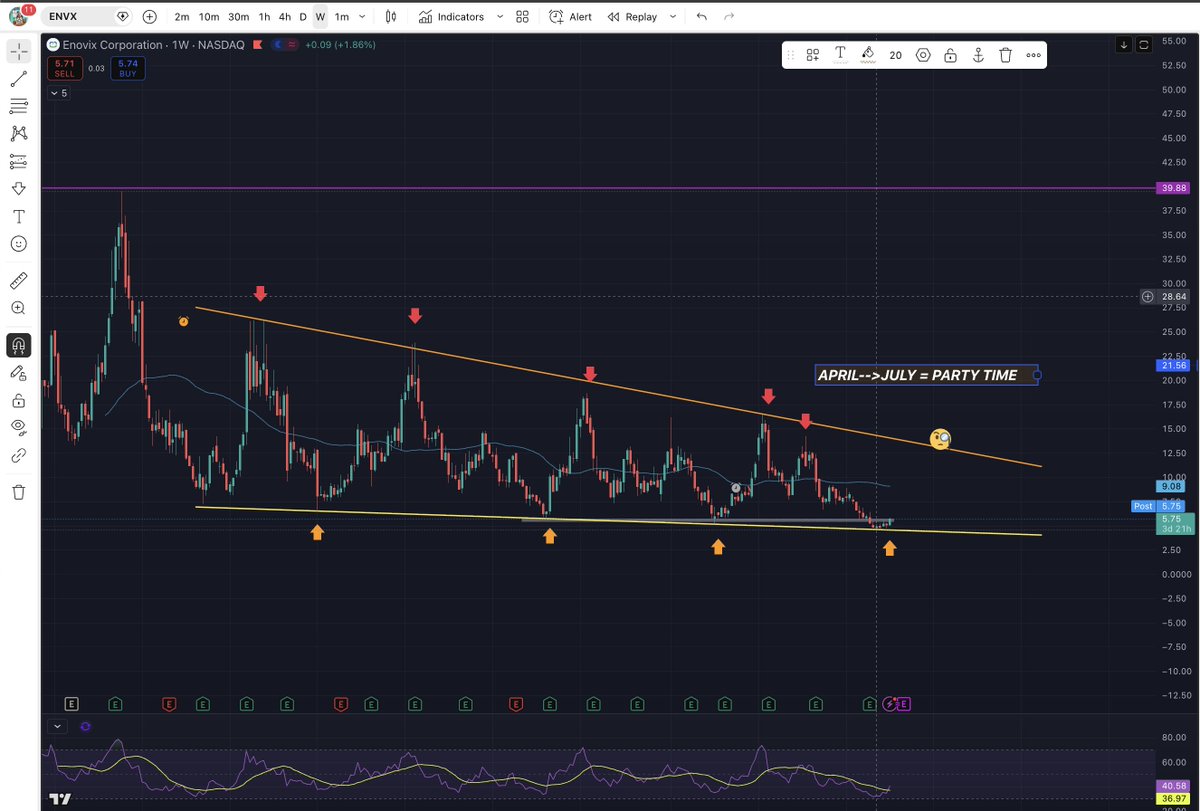Click the red SELL 5.71 button
The image size is (1200, 811).
(x=64, y=68)
